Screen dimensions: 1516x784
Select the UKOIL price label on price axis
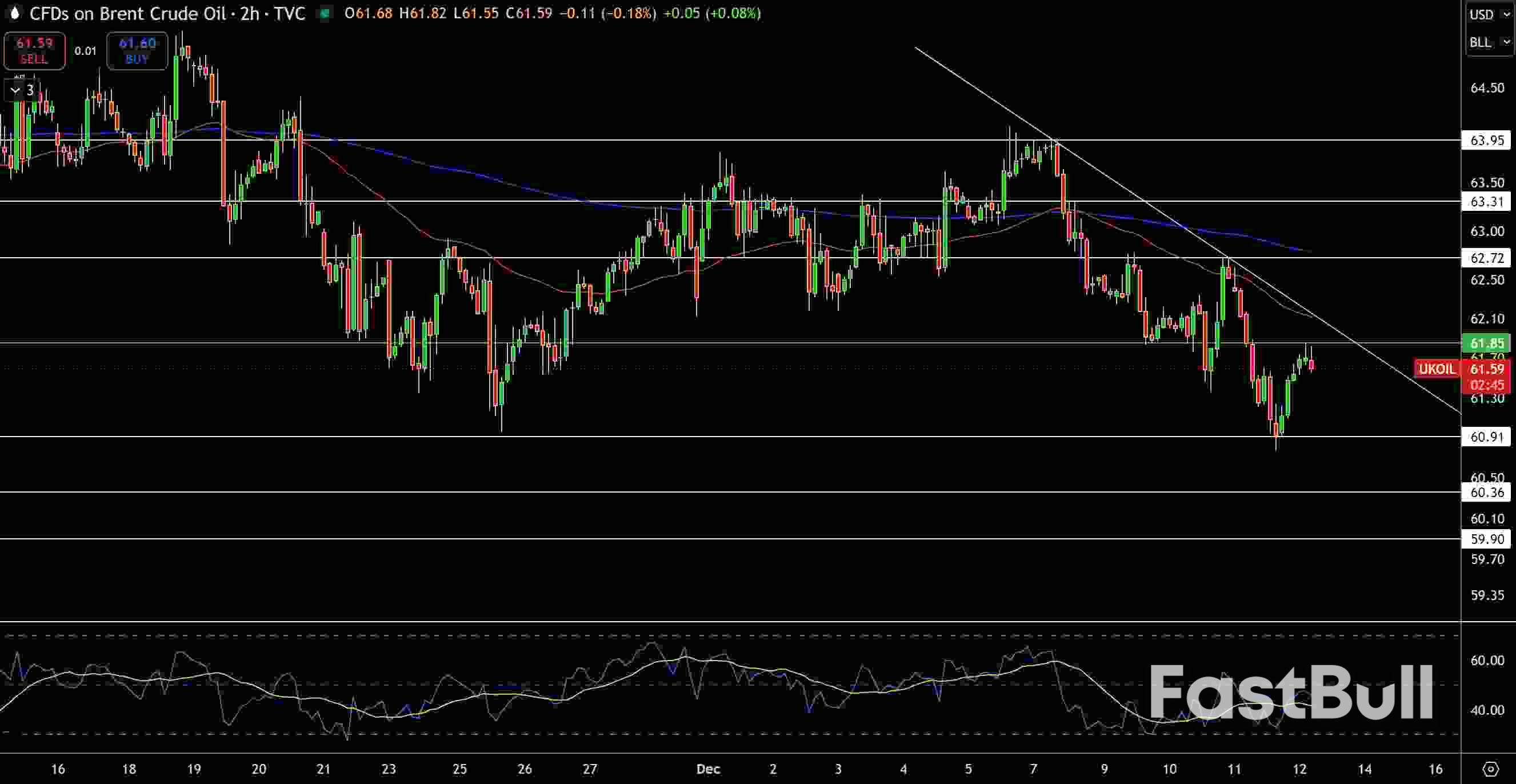point(1438,369)
